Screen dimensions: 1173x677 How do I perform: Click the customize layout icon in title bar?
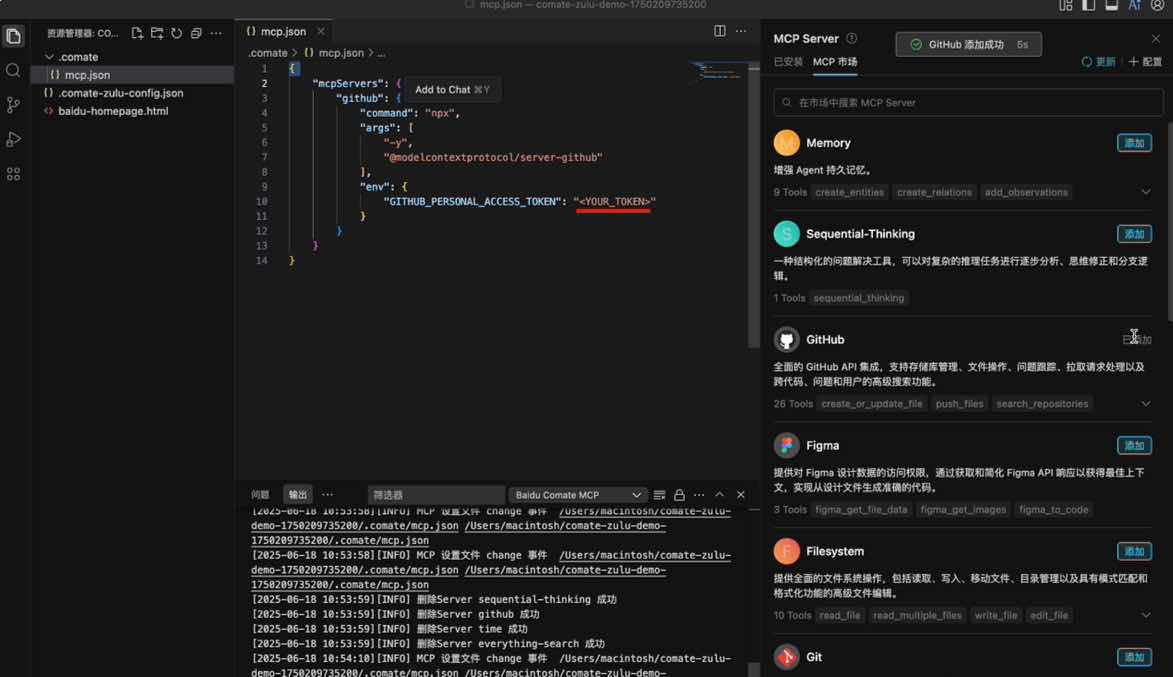[1066, 5]
